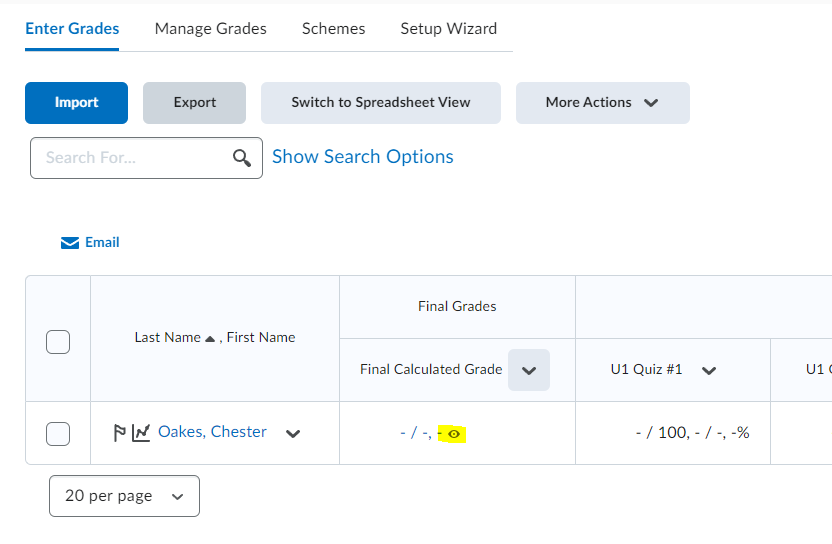The image size is (832, 544).
Task: Check the box for Oakes, Chester row
Action: 58,434
